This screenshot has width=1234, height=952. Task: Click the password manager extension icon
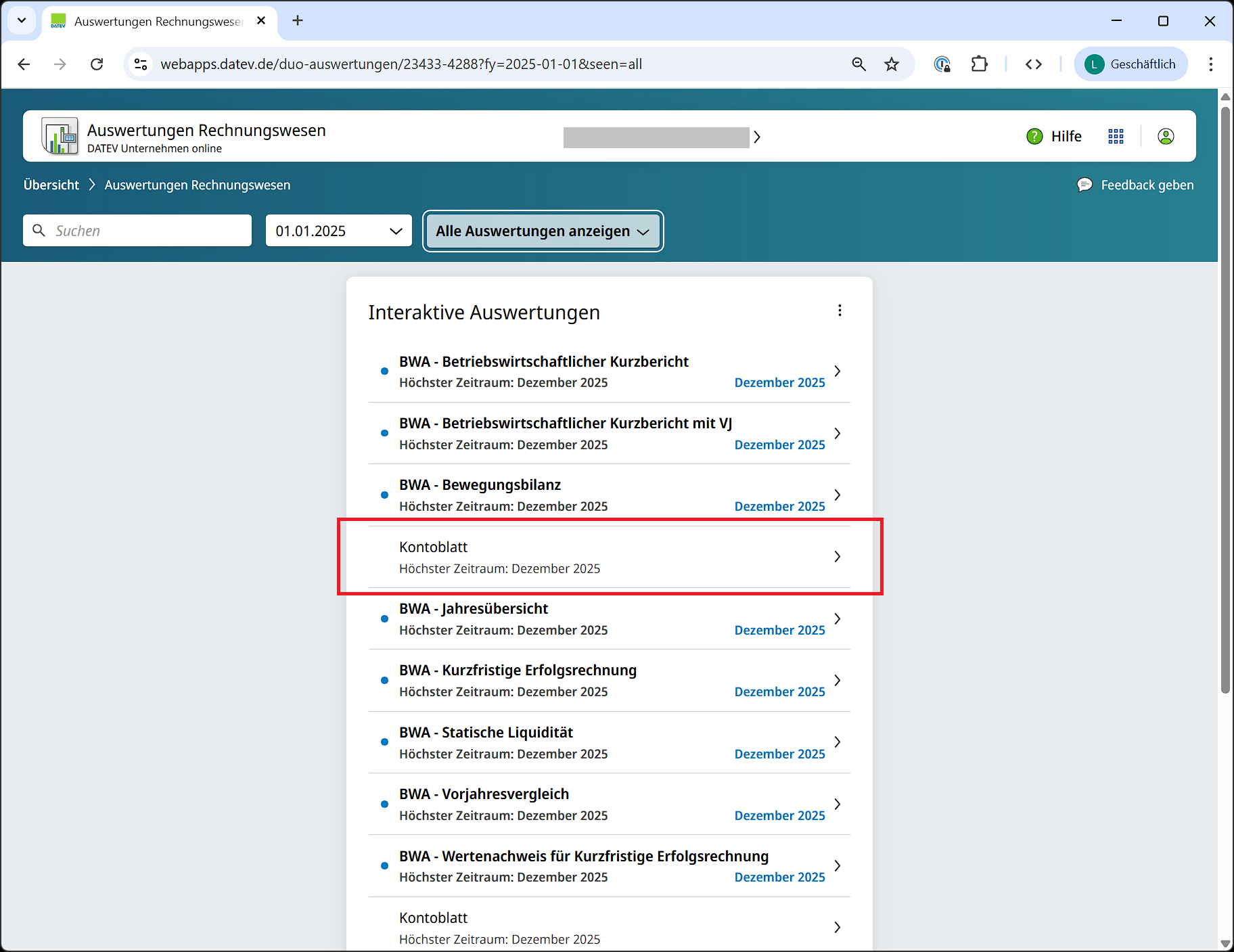(x=942, y=64)
